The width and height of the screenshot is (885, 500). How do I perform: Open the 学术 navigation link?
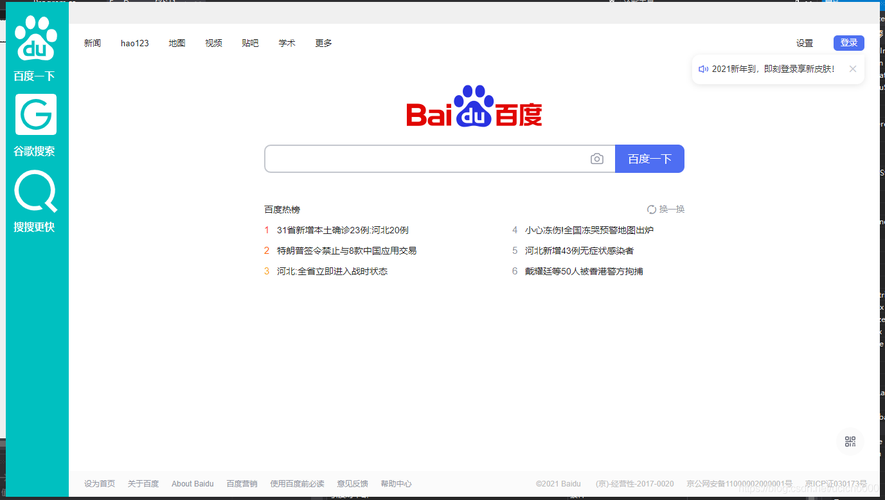tap(287, 43)
